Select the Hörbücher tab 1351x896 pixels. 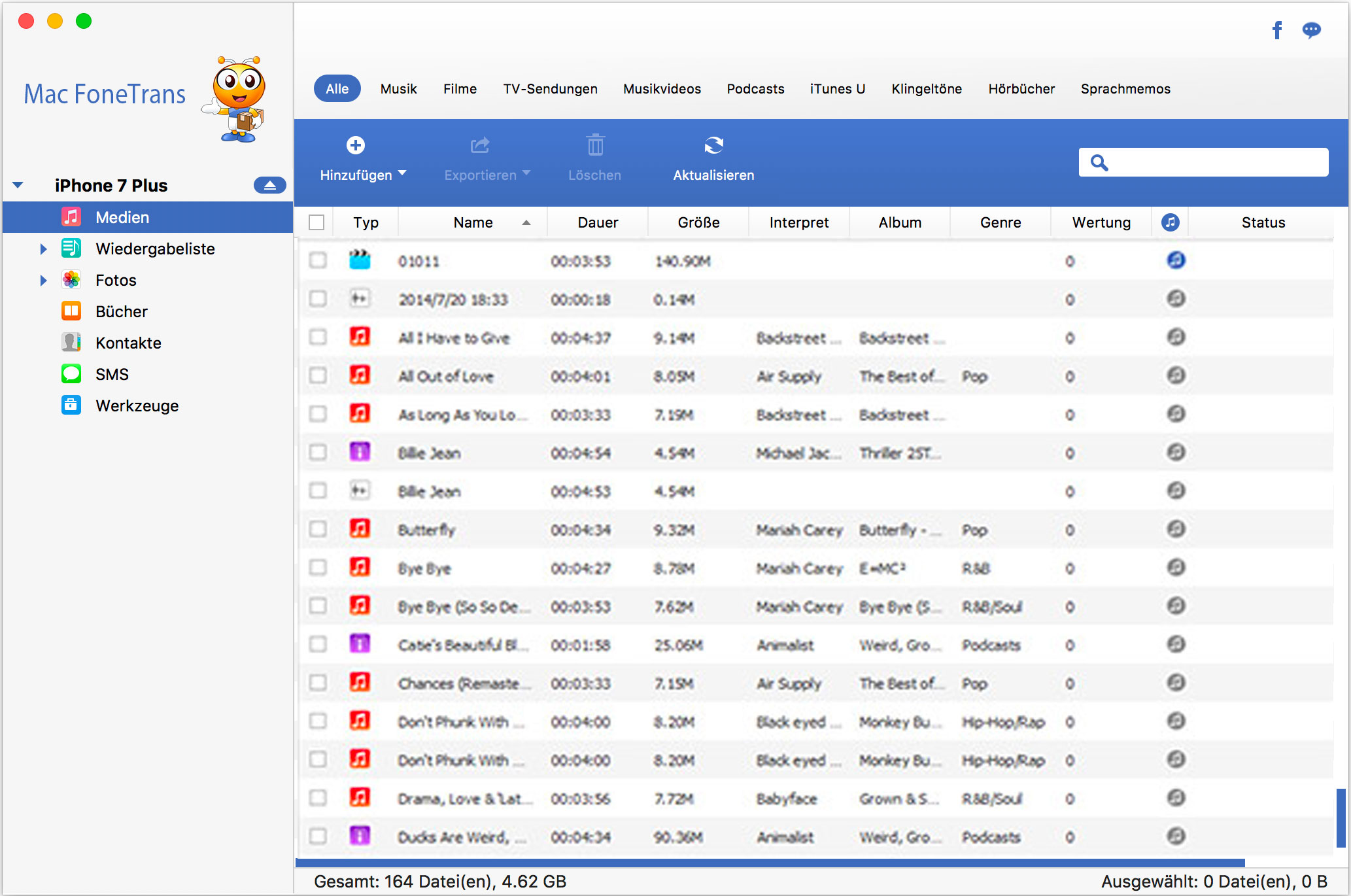[1021, 88]
